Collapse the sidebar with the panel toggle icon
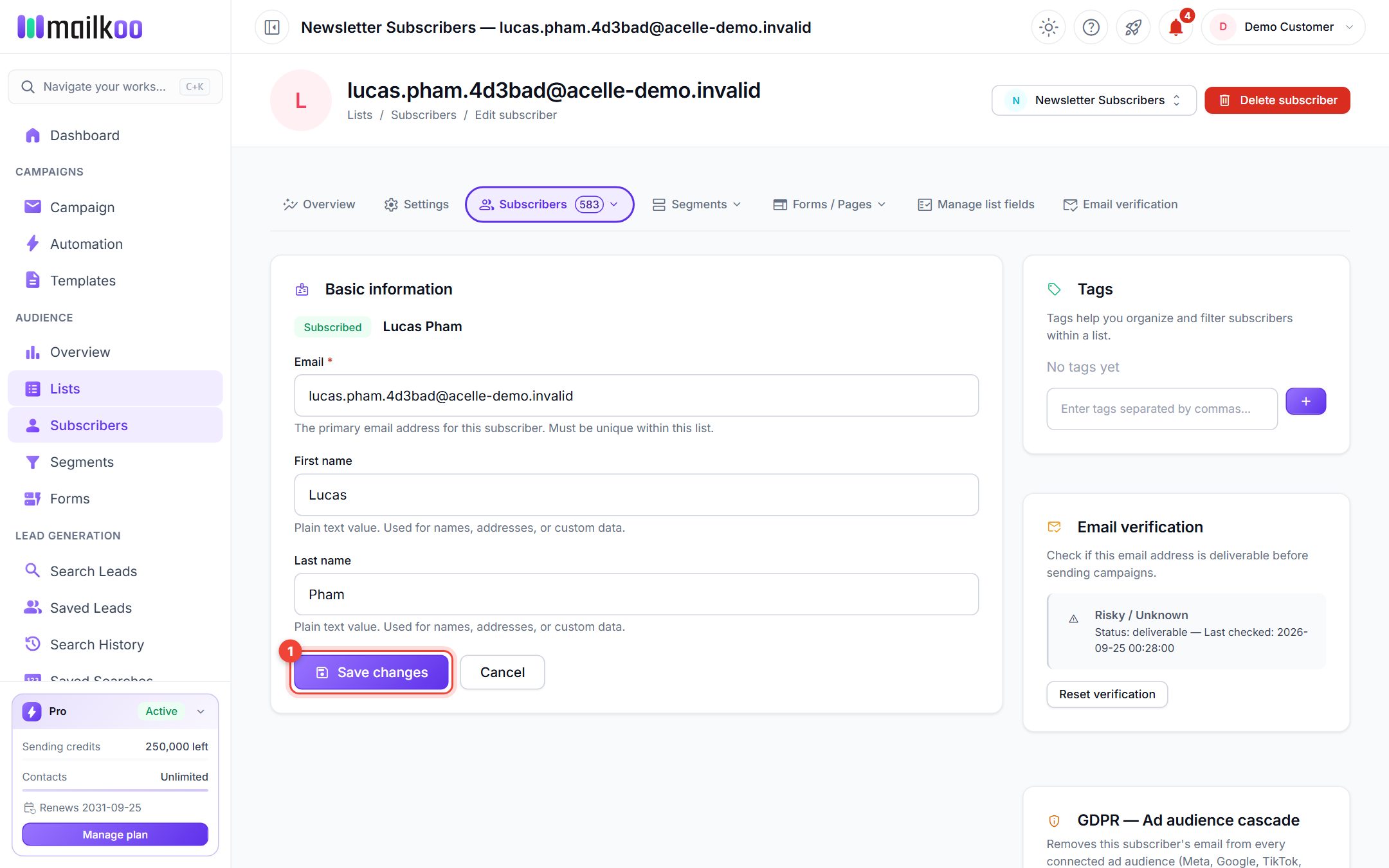The height and width of the screenshot is (868, 1389). (272, 27)
